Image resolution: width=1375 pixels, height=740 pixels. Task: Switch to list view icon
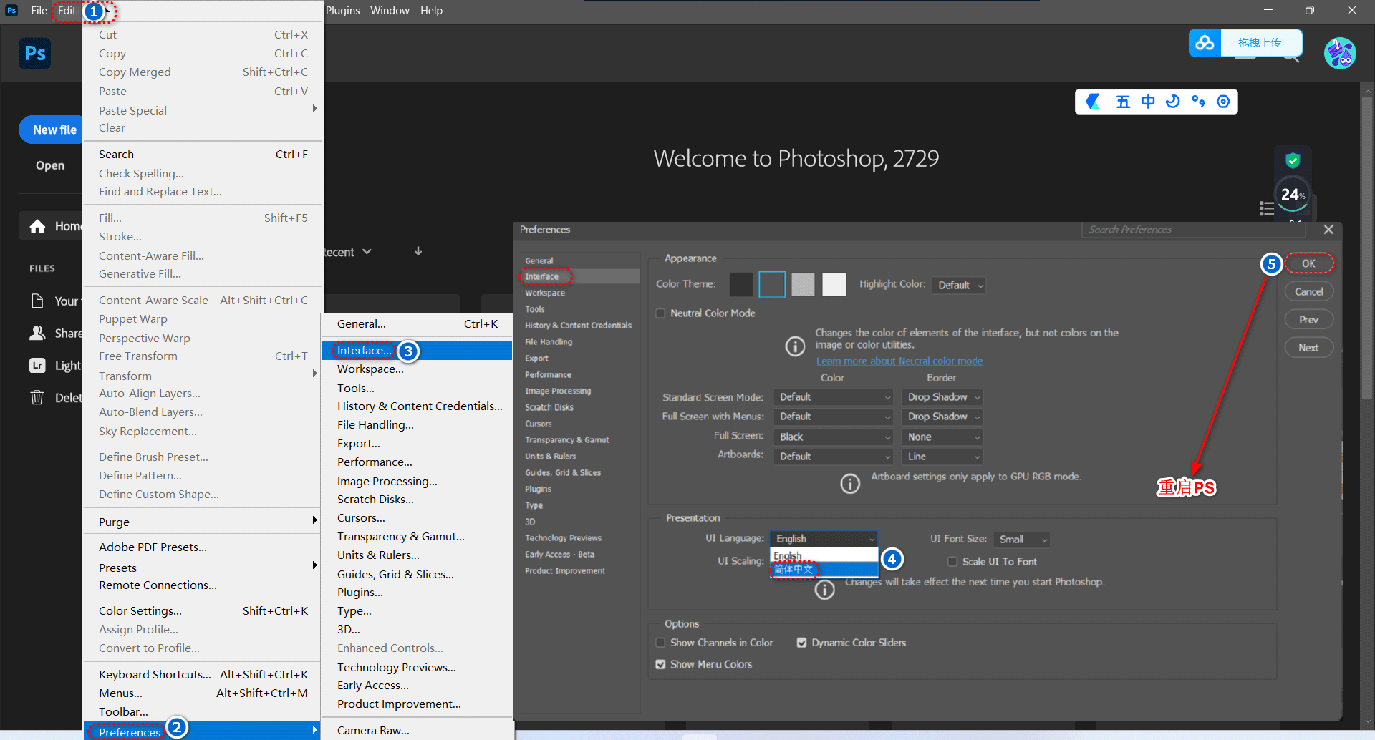1267,208
